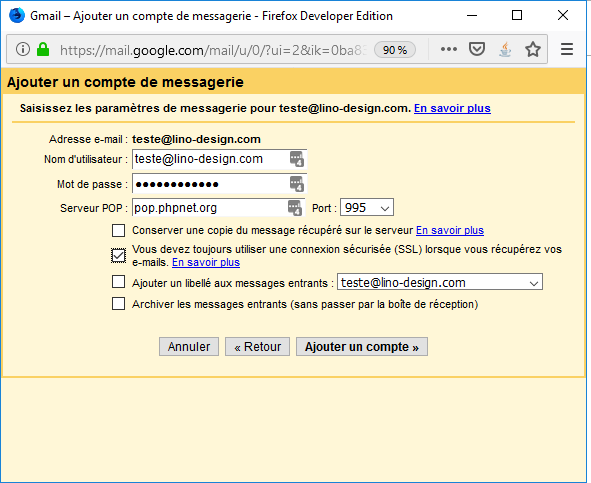Bookmark this page with the star icon
Screen dimensions: 591x483
(533, 49)
